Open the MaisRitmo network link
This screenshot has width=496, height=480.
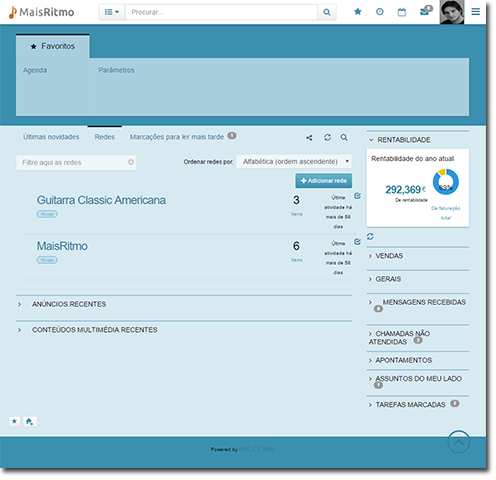click(62, 246)
